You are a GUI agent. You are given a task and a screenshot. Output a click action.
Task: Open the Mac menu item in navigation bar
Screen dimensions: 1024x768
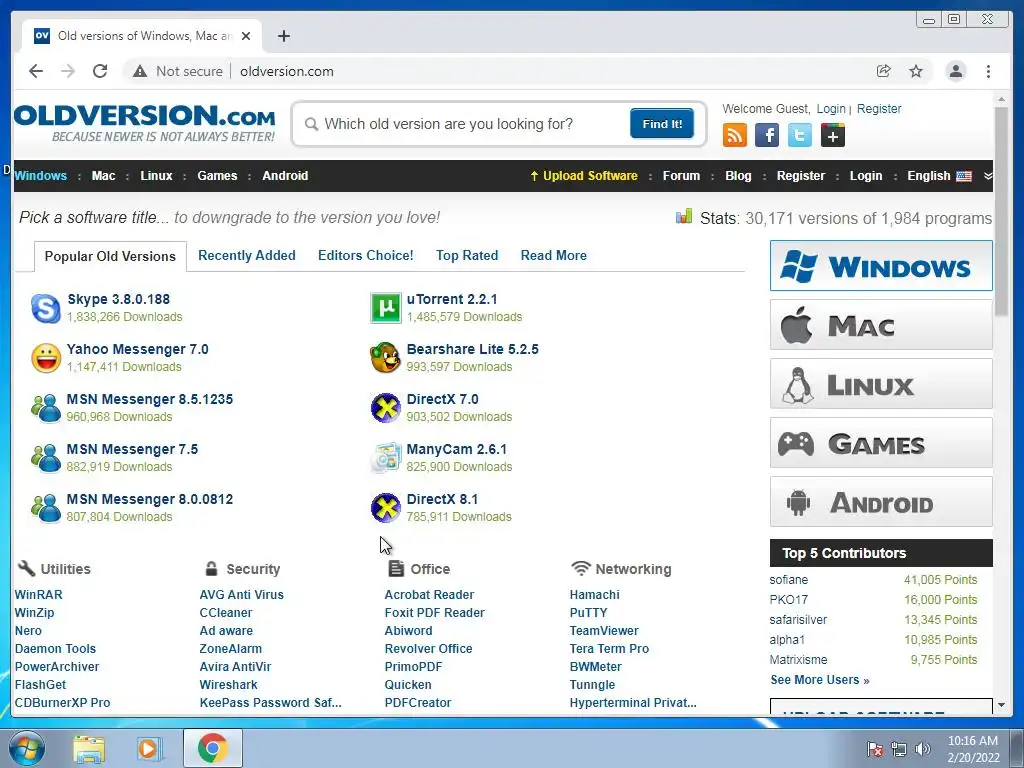click(103, 176)
